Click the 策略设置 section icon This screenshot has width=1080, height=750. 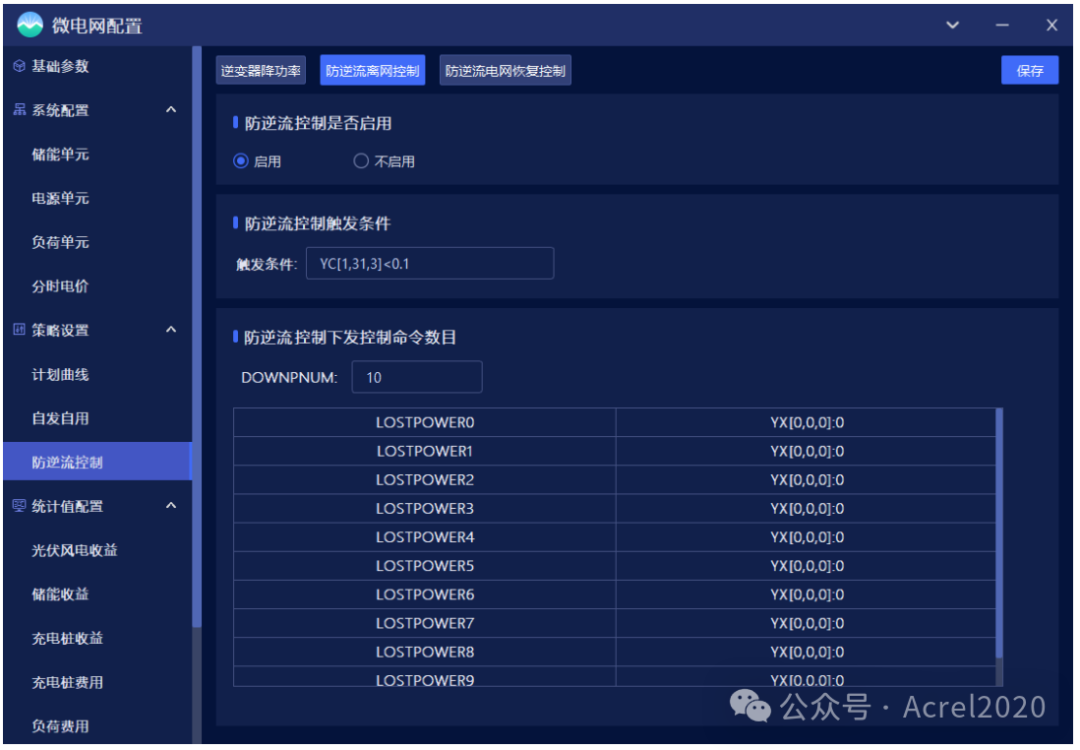tap(20, 330)
